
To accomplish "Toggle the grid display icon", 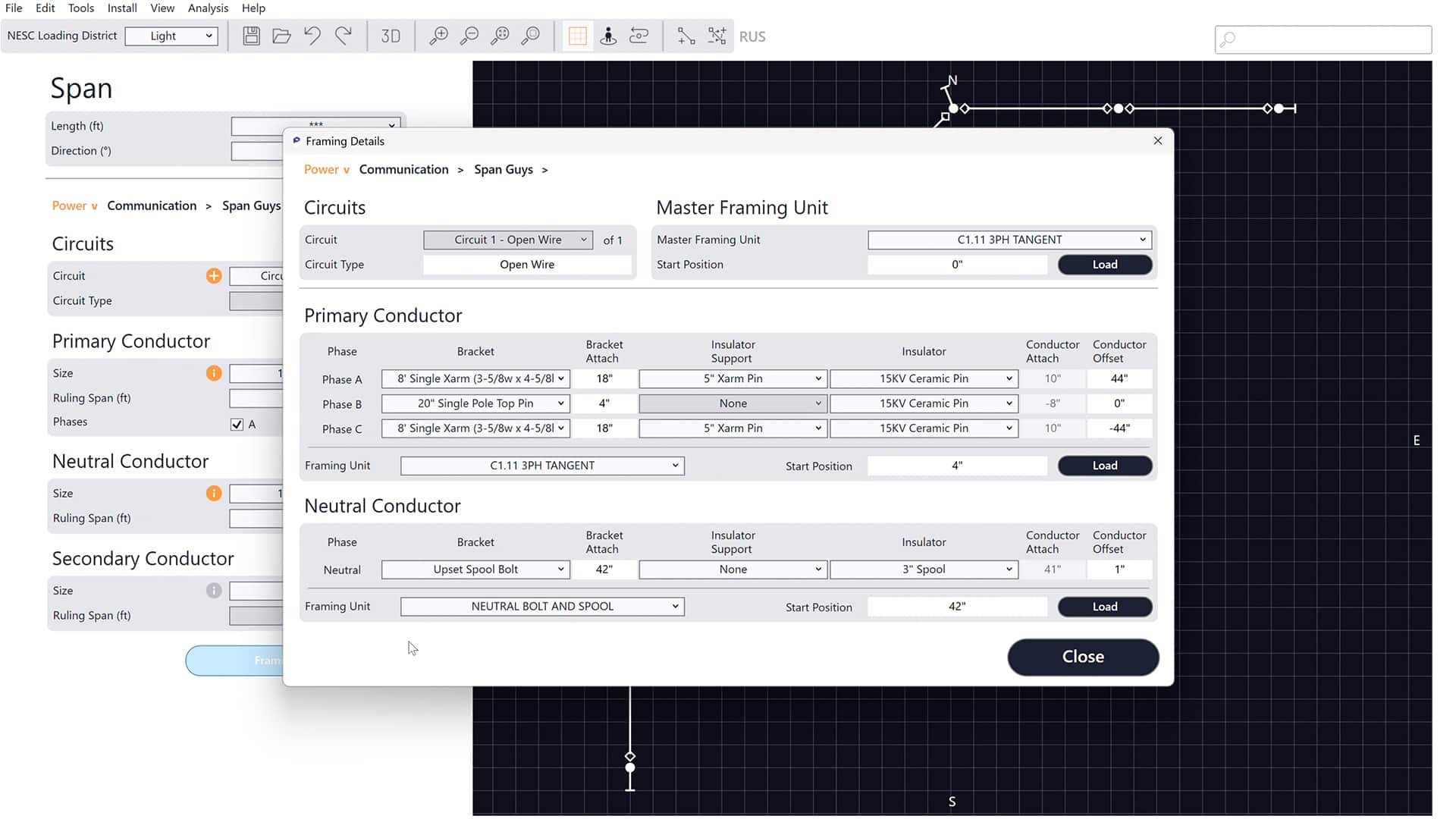I will click(x=578, y=36).
